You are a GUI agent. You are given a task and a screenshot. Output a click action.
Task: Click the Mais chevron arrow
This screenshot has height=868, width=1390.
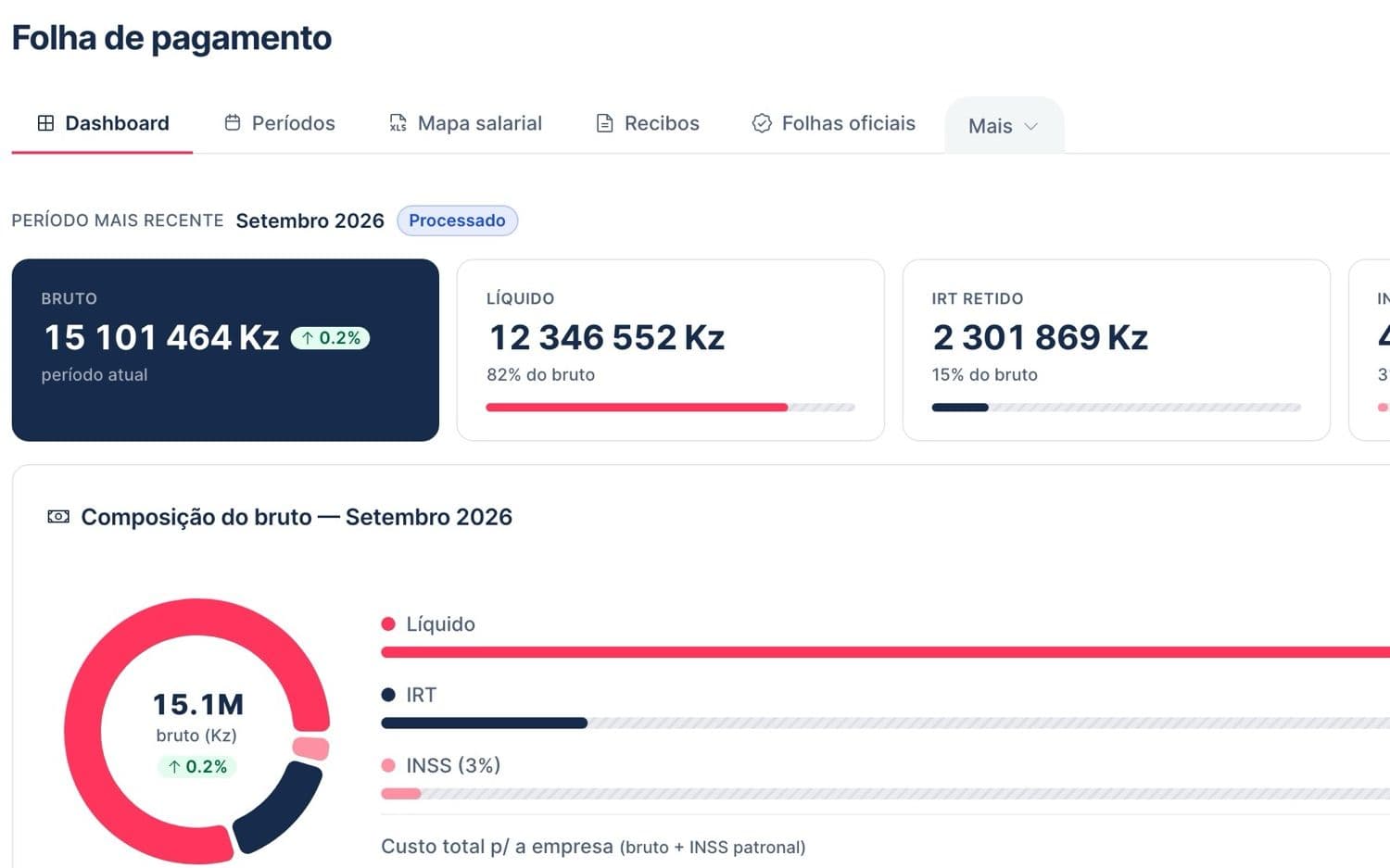click(x=1030, y=127)
